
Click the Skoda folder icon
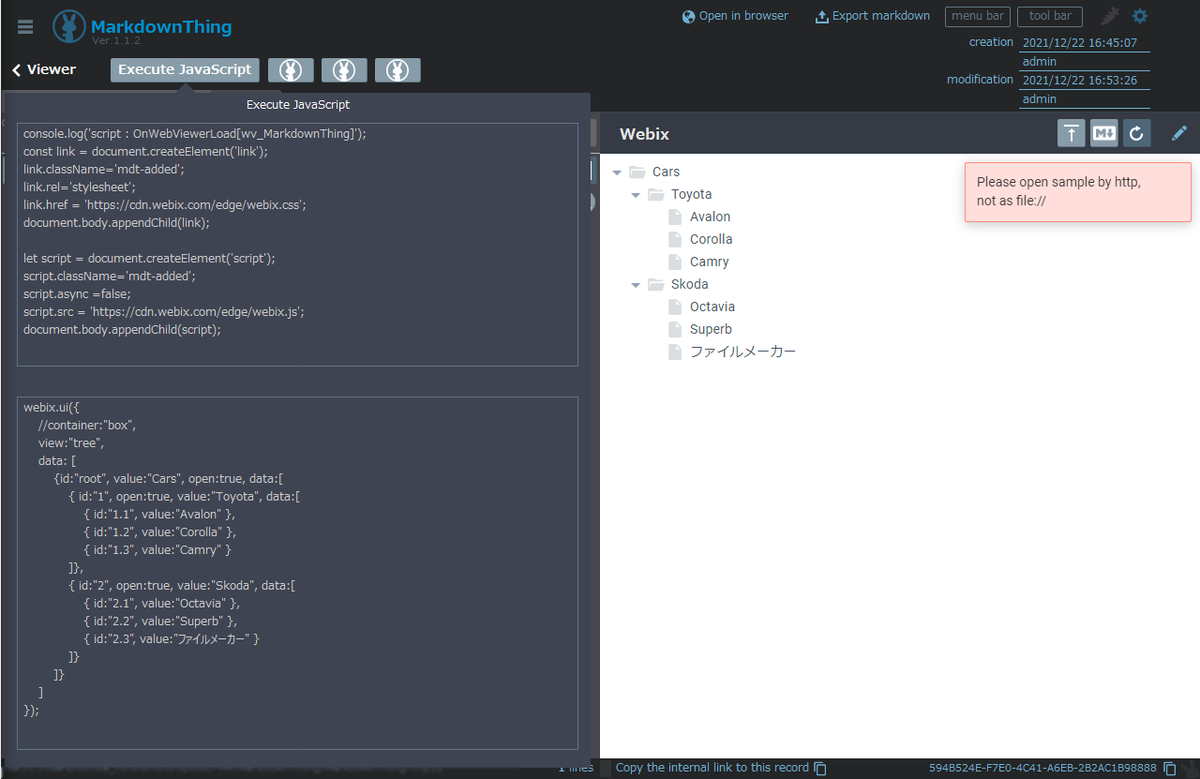tap(656, 284)
